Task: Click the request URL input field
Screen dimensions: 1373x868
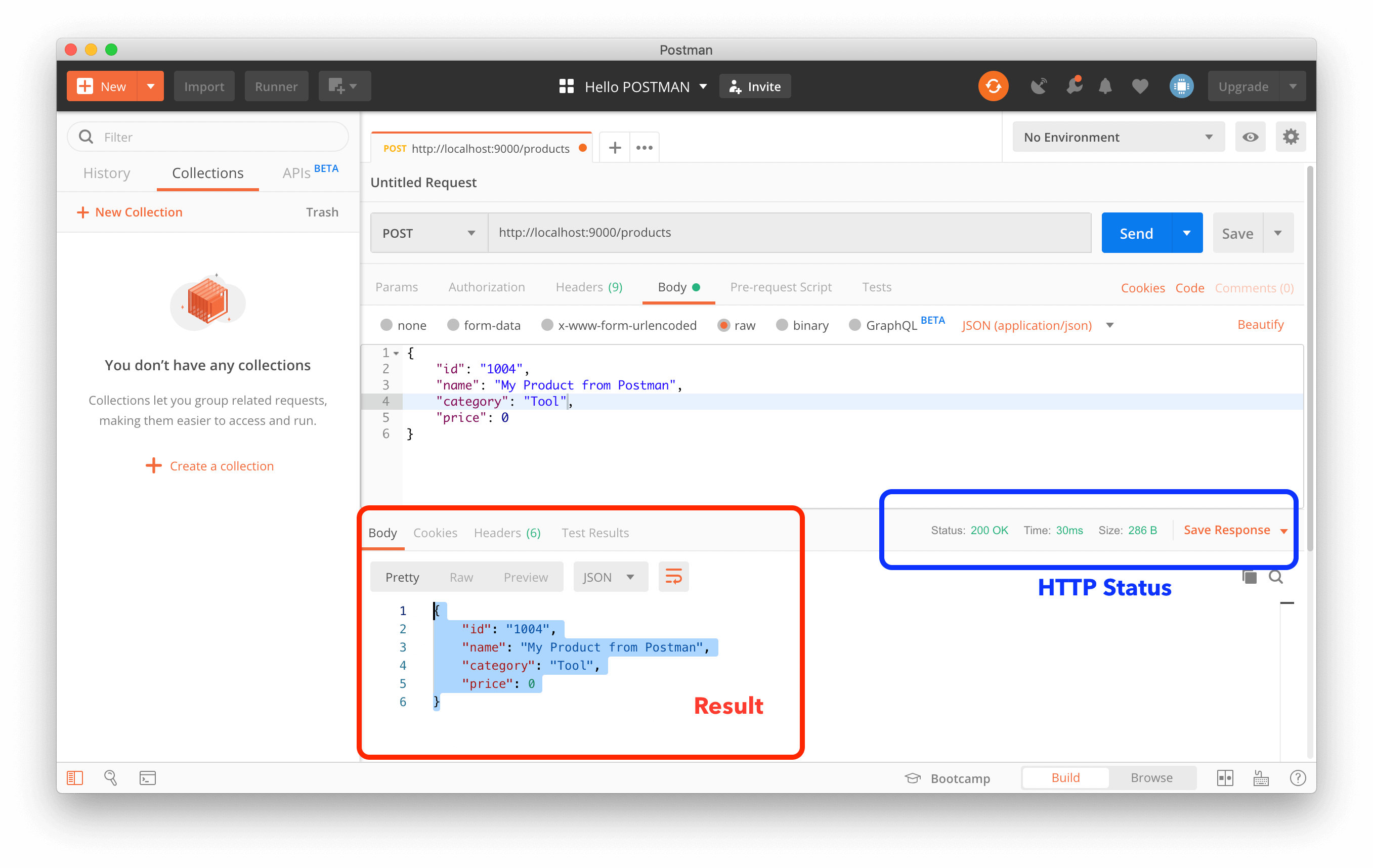Action: pos(789,233)
